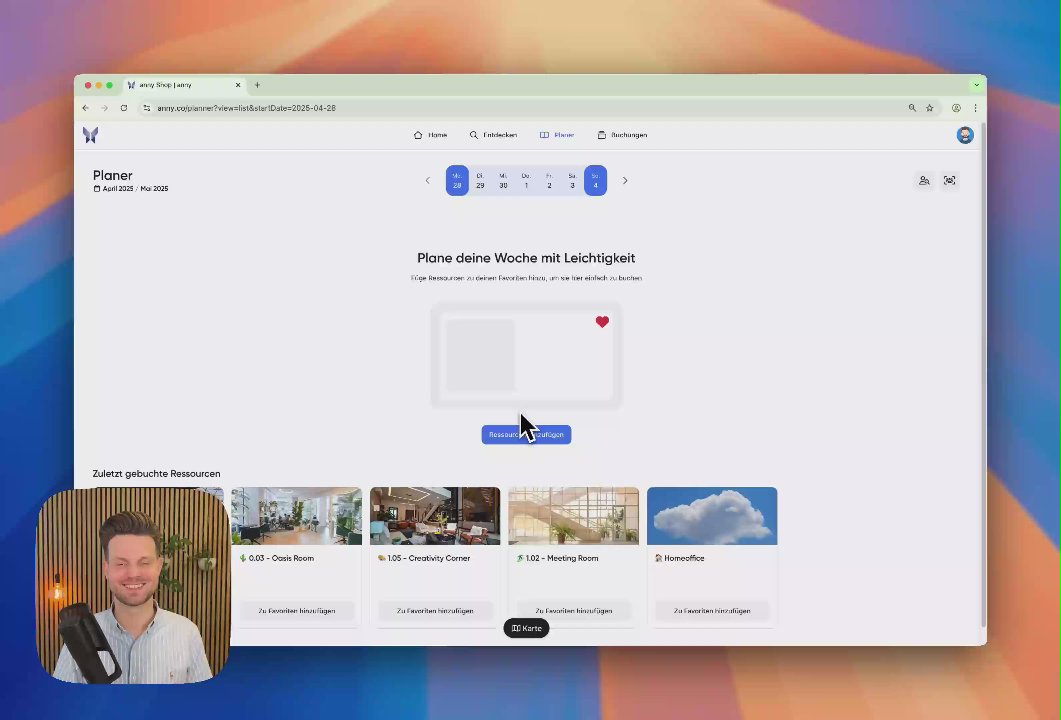The height and width of the screenshot is (720, 1061).
Task: Click the site info icon in address bar
Action: 147,108
